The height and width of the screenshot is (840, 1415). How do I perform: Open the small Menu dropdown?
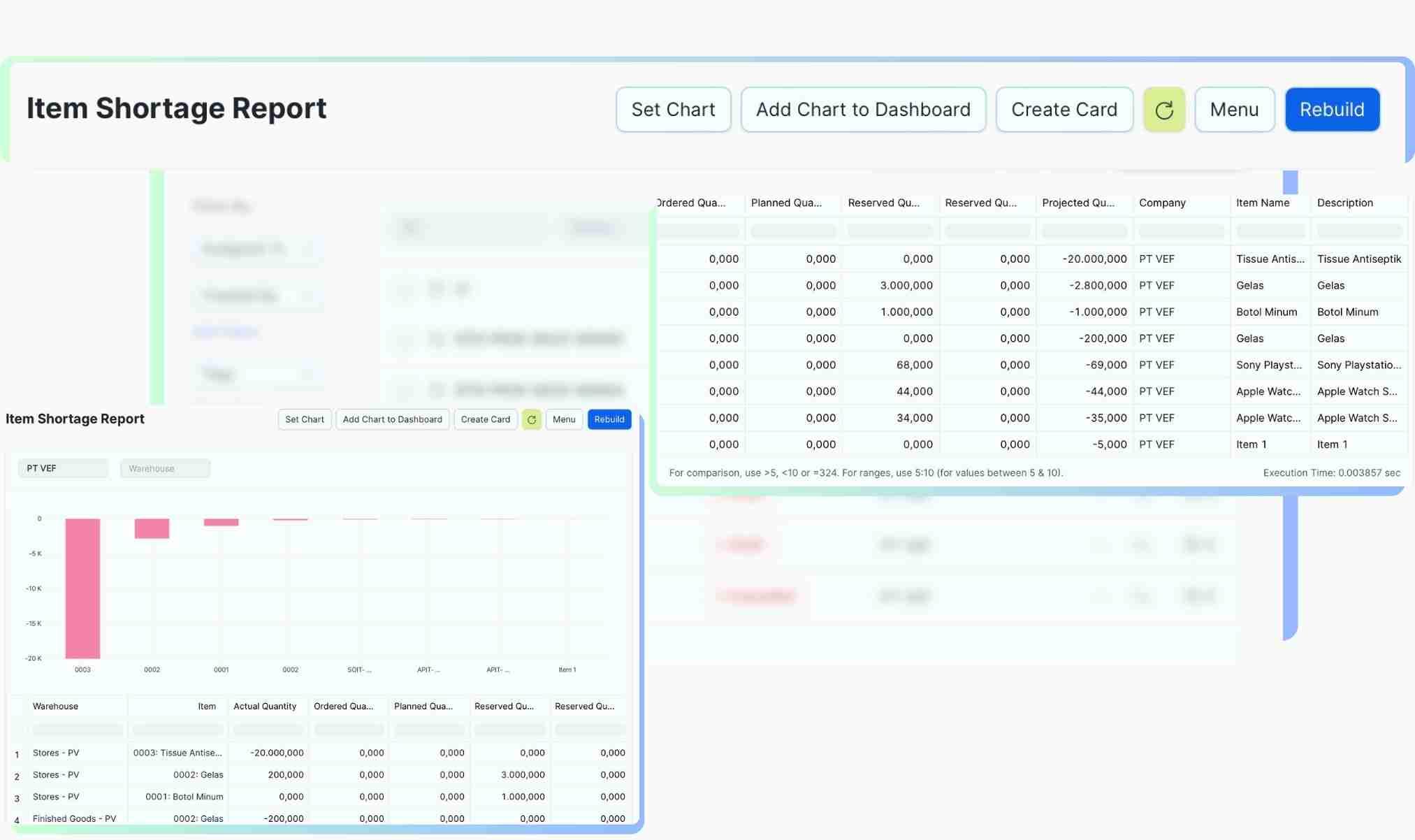point(563,419)
